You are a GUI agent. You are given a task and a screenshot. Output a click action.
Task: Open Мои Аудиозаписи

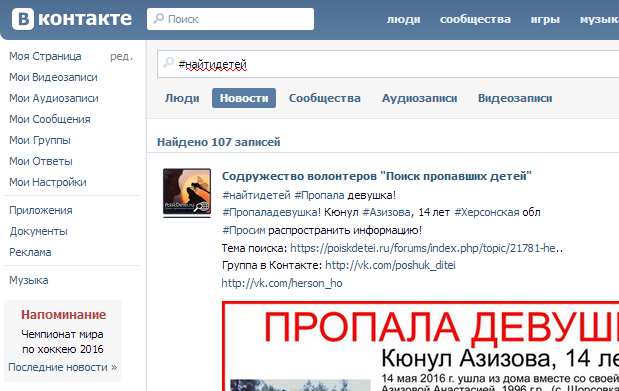point(54,98)
